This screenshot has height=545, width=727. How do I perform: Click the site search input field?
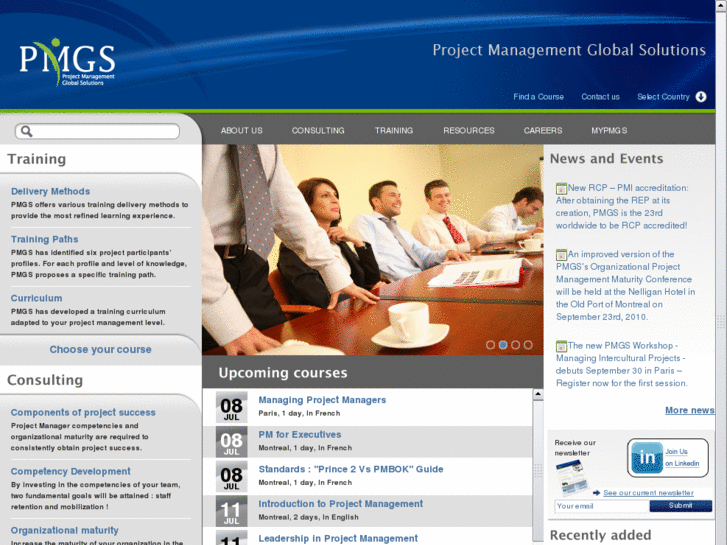[97, 131]
